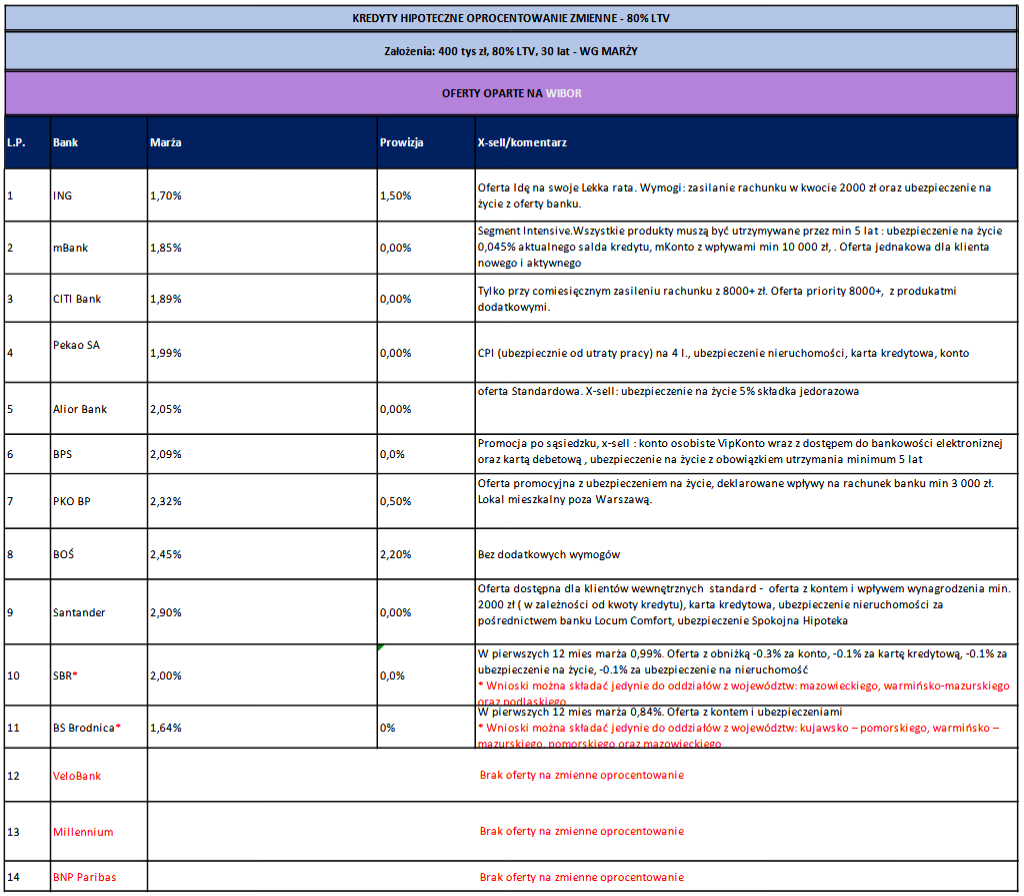Click the Marża column header
Image resolution: width=1024 pixels, height=896 pixels.
click(x=166, y=143)
